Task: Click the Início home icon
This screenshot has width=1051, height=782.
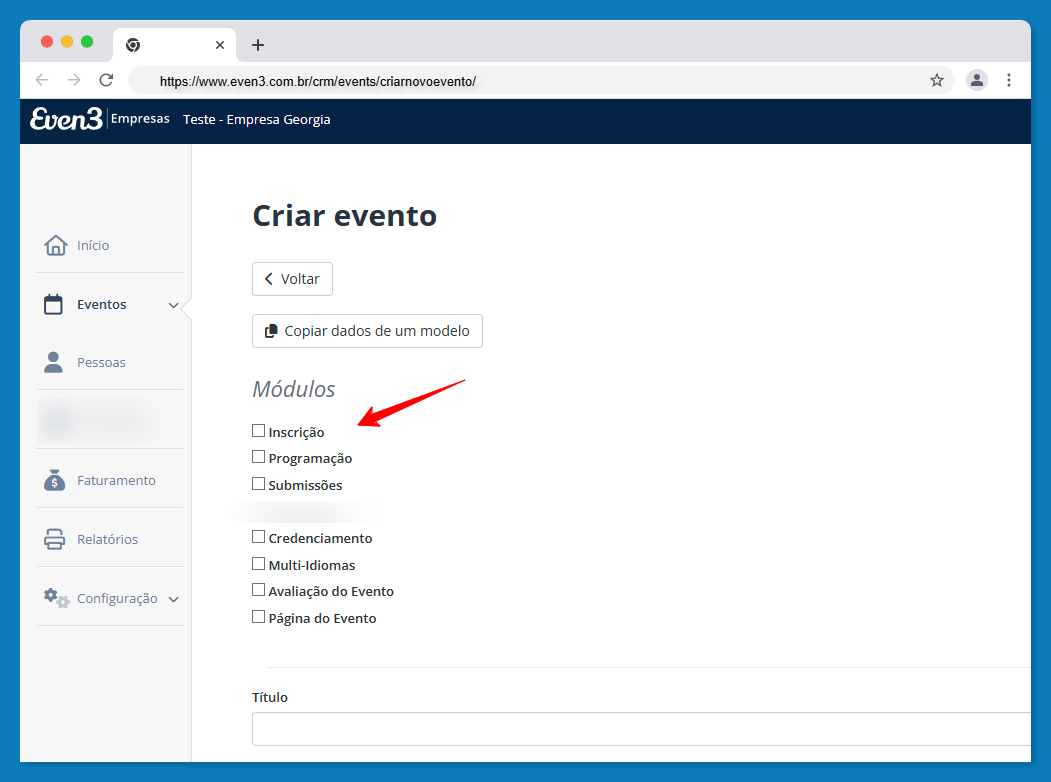Action: (55, 245)
